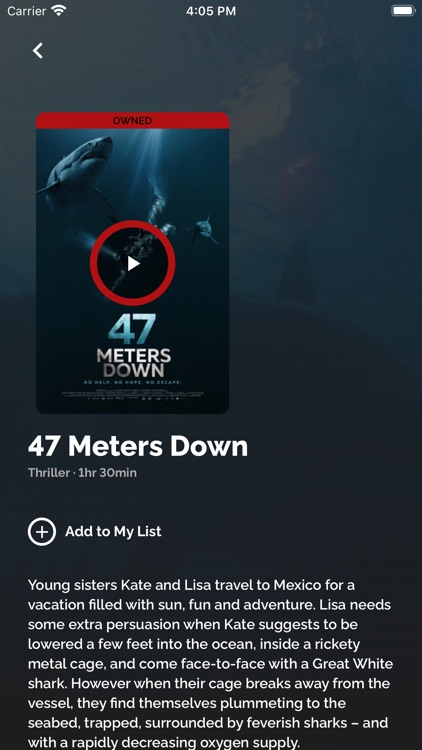Tap the OWNED red banner
This screenshot has height=750, width=422.
(133, 121)
